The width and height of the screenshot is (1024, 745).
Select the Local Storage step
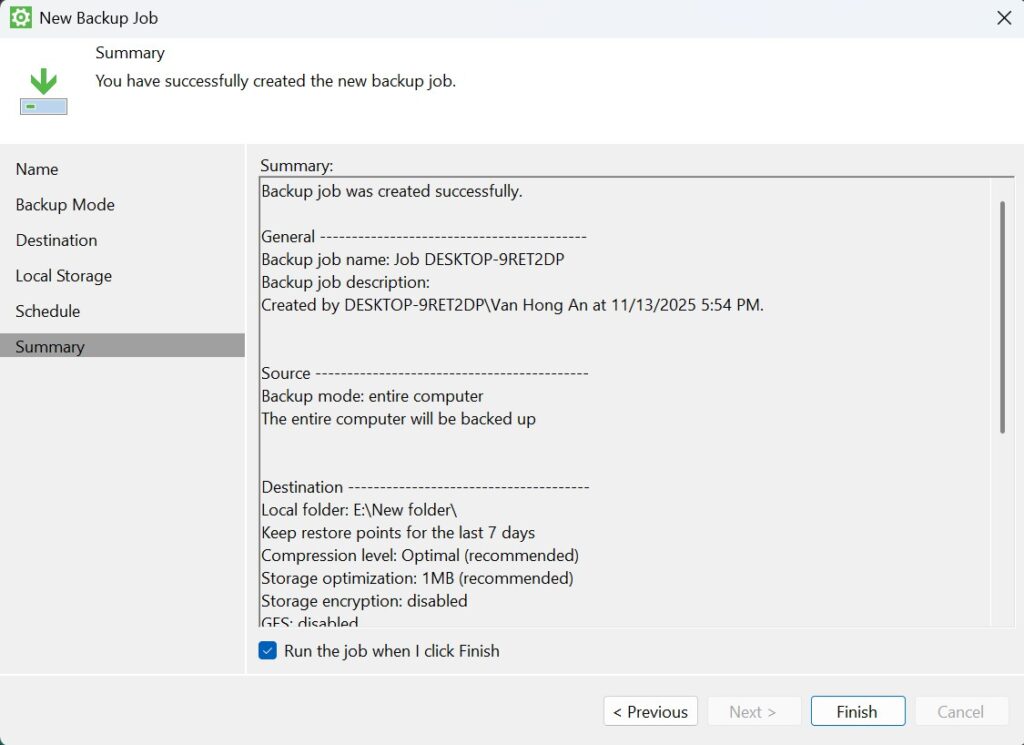click(63, 276)
